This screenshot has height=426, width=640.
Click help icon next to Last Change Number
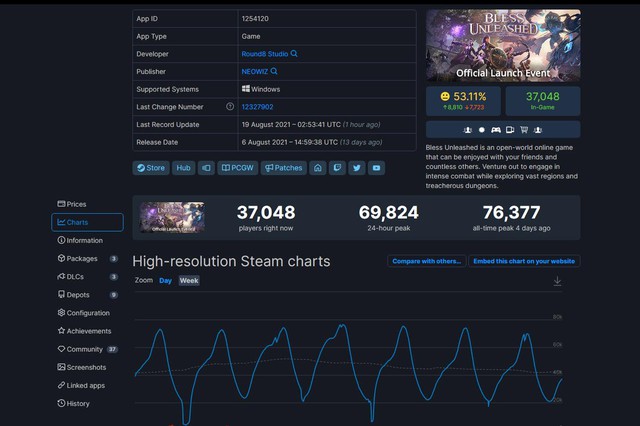(x=230, y=106)
